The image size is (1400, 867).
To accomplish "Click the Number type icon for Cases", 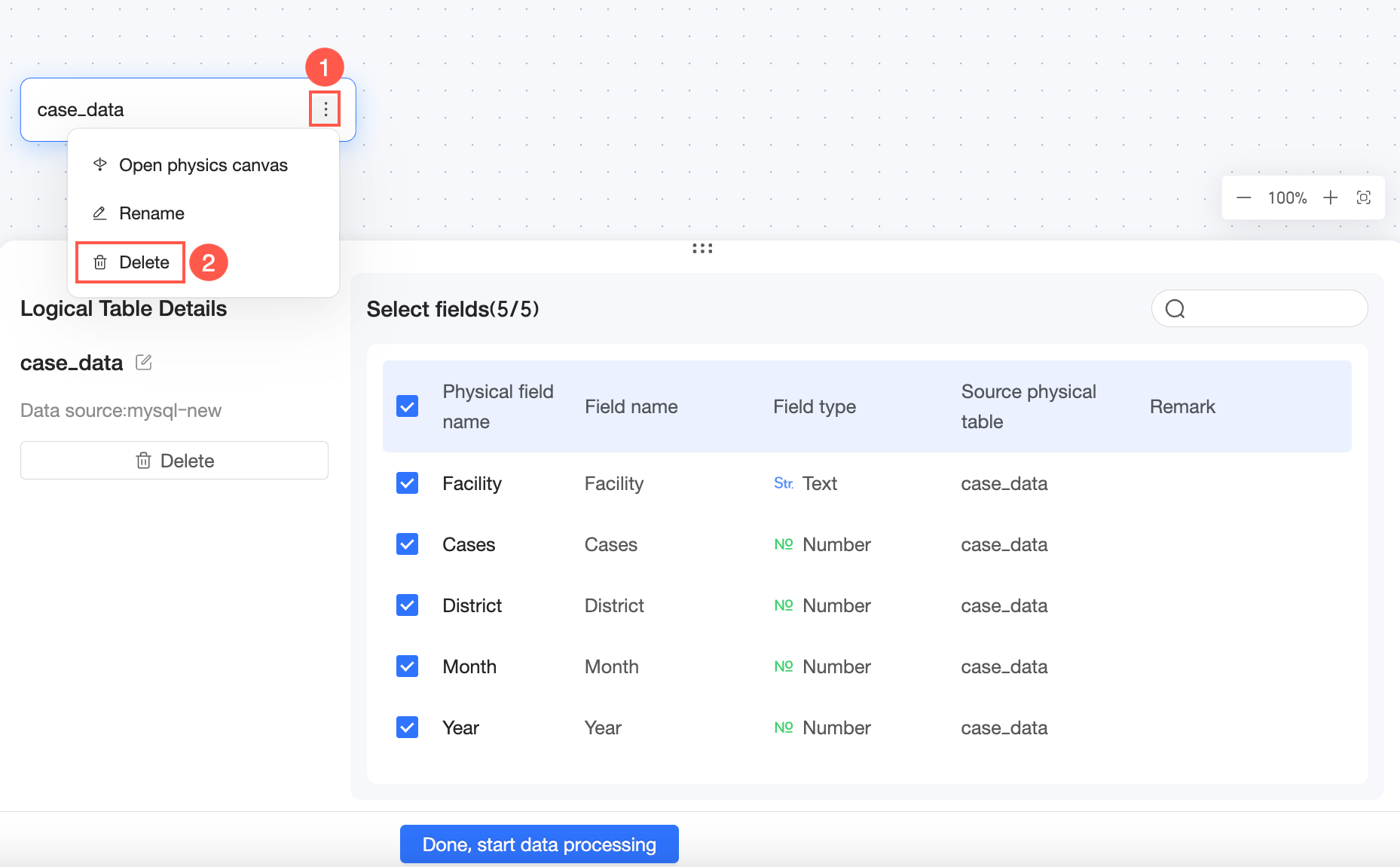I will pos(784,544).
